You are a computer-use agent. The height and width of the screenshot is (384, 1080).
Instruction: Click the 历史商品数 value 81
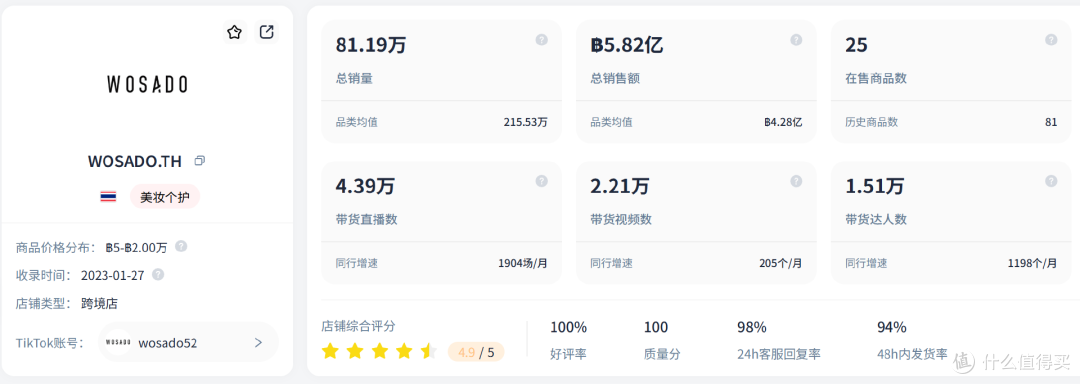coord(1051,122)
